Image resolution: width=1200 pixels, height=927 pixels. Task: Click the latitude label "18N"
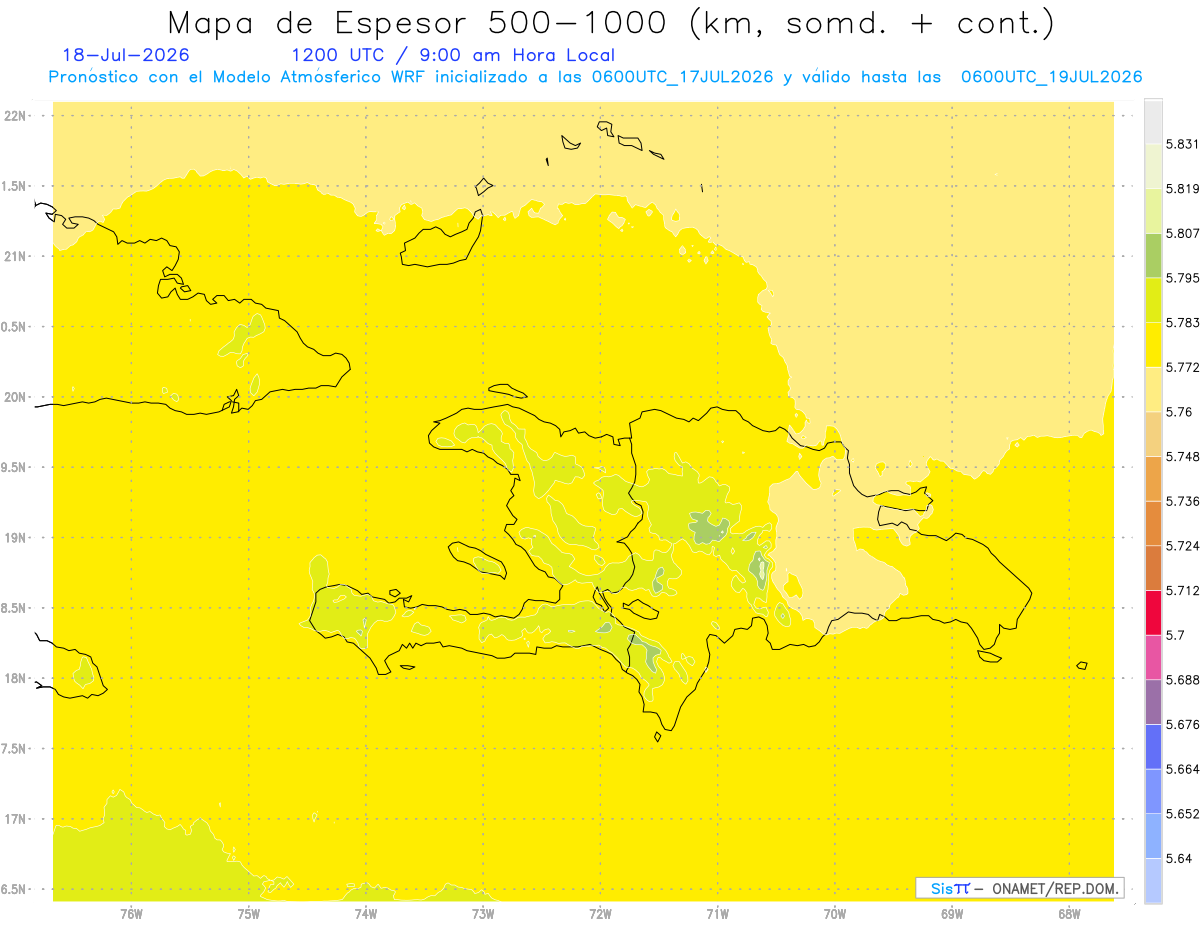click(15, 679)
